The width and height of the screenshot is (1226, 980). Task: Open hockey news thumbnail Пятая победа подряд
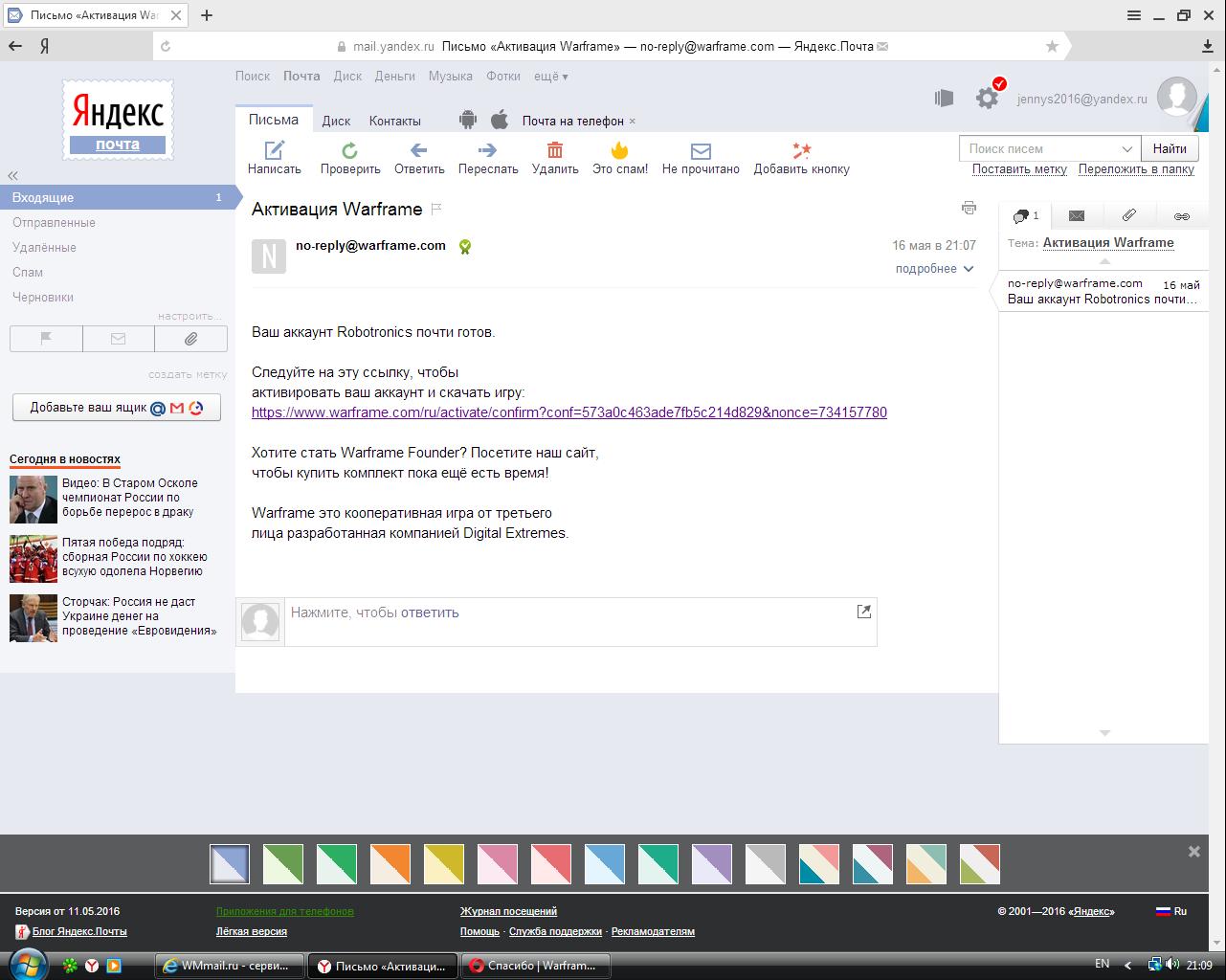pos(33,558)
